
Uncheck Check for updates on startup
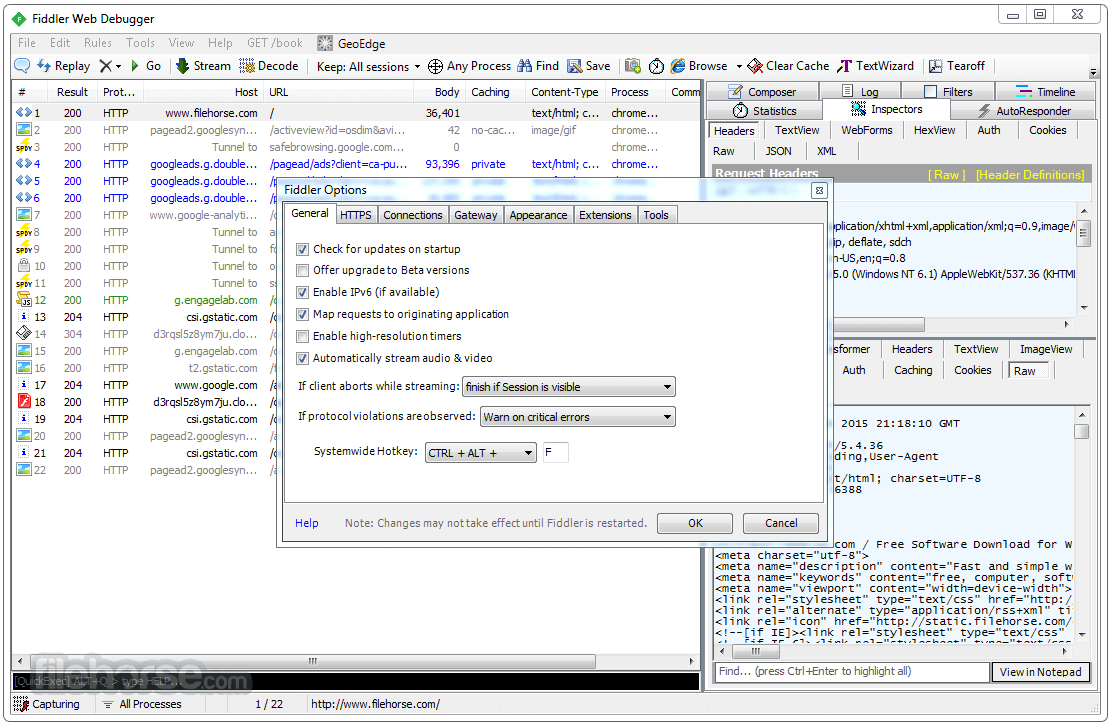(303, 249)
